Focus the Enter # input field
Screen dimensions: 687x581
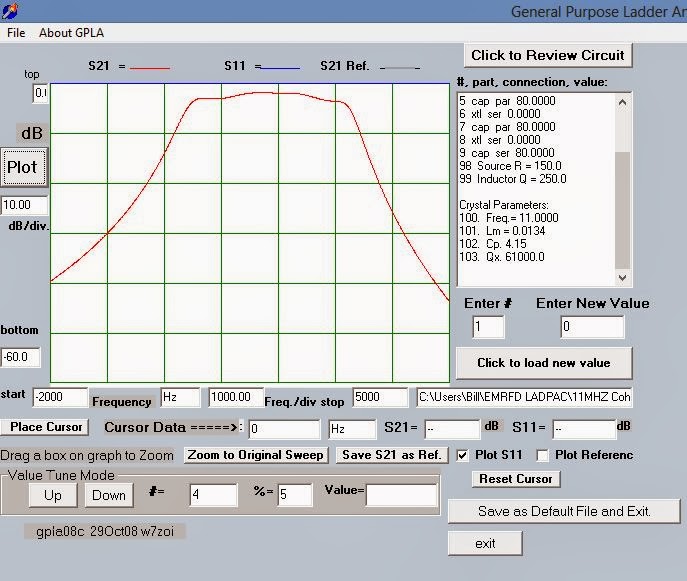[489, 327]
